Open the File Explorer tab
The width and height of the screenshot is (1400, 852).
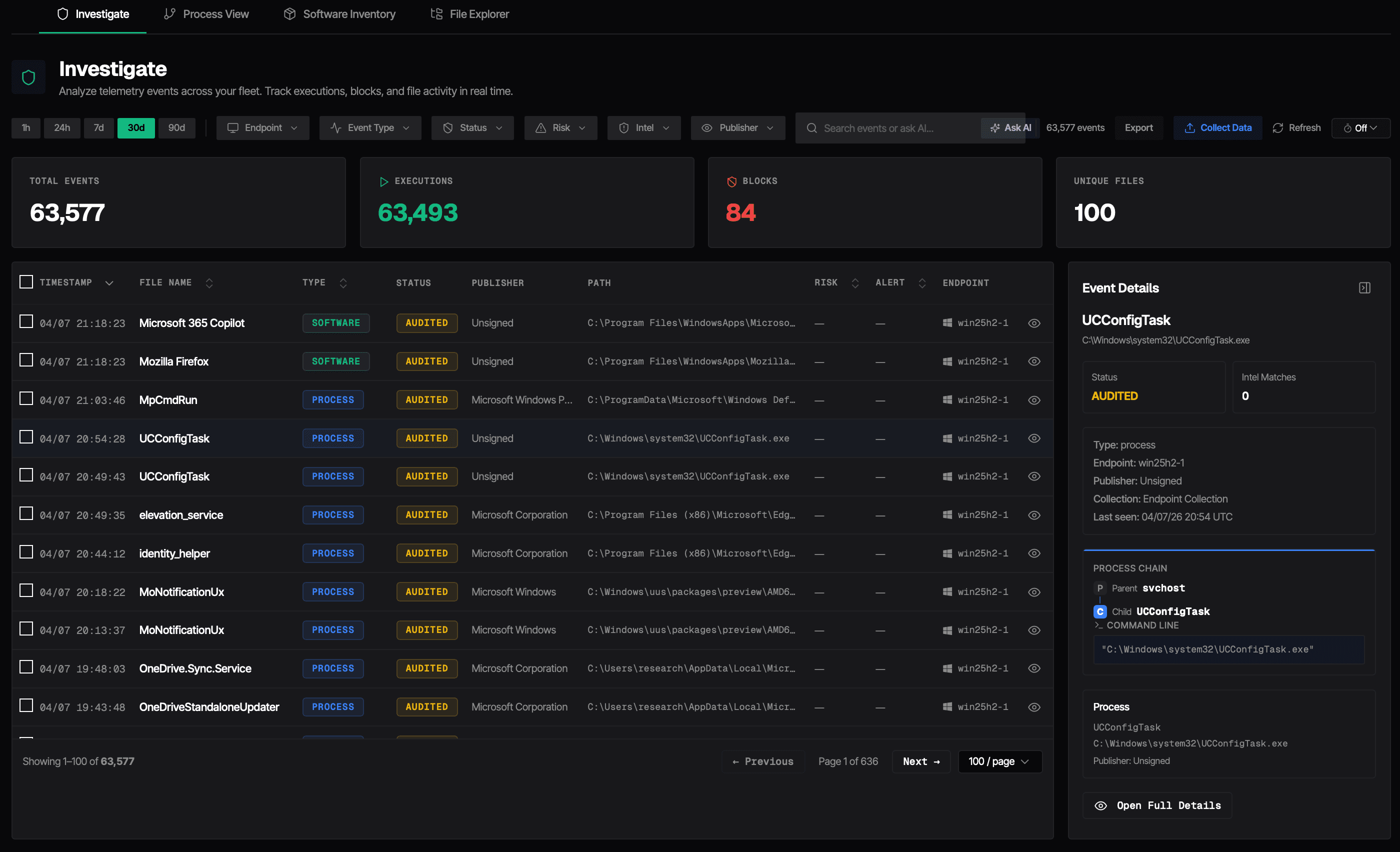469,13
